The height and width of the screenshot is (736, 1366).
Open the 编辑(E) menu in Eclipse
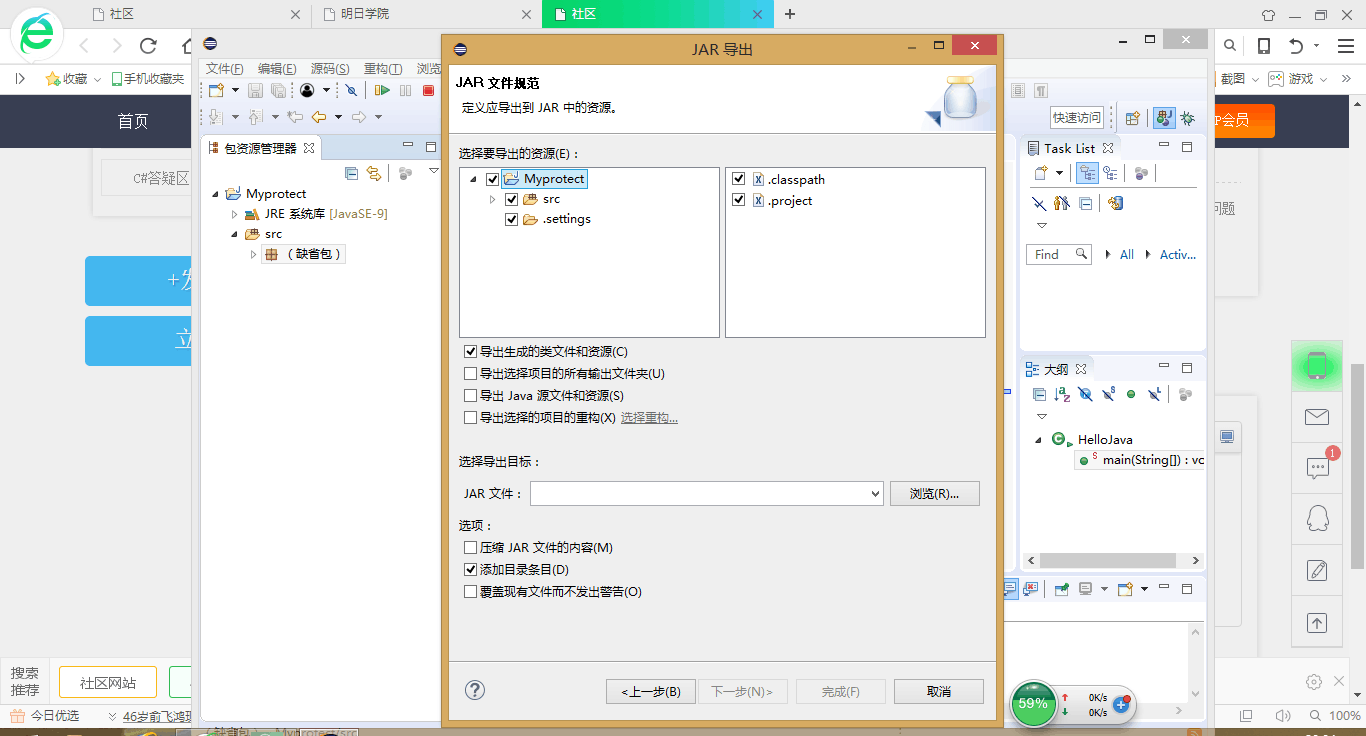click(x=277, y=69)
